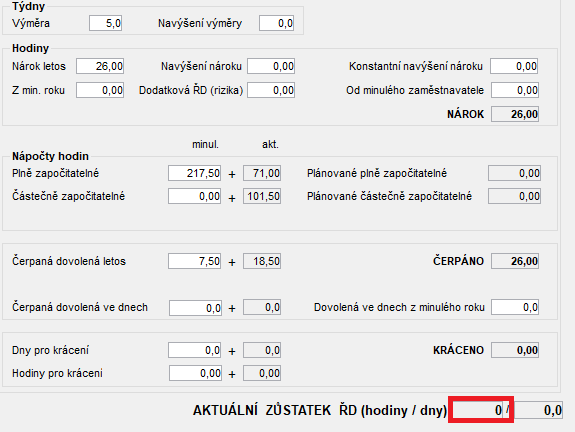Select the KRÁCENO total field

tap(515, 350)
